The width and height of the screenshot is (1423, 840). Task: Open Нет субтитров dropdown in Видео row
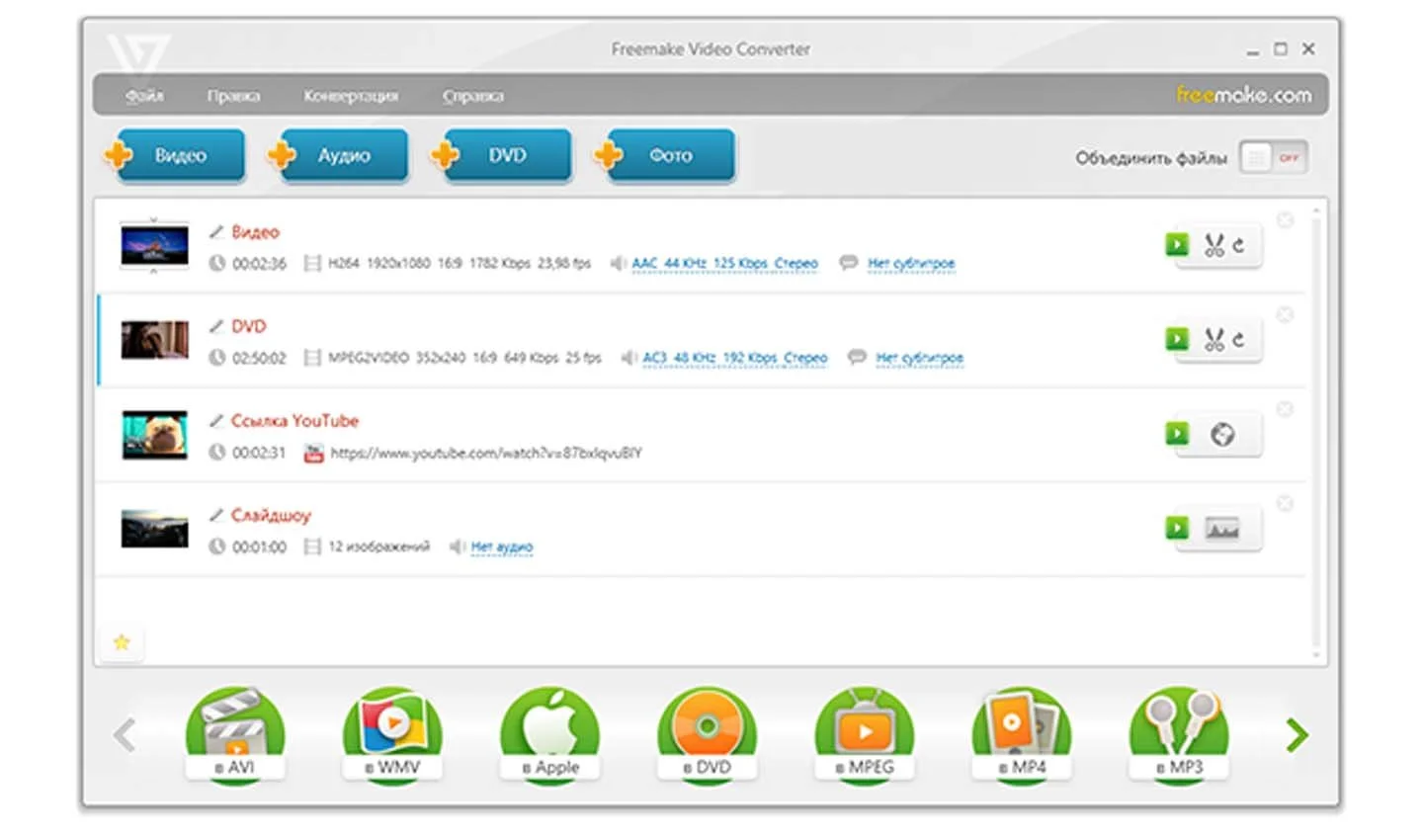[x=911, y=263]
